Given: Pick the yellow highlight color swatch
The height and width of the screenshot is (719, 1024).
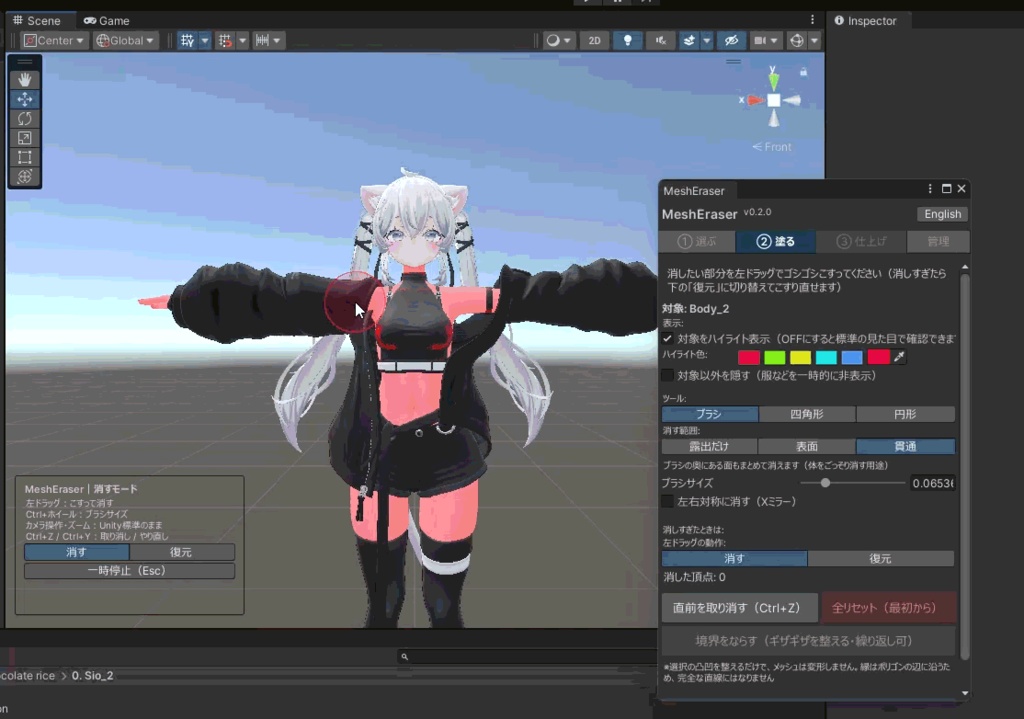Looking at the screenshot, I should point(800,357).
